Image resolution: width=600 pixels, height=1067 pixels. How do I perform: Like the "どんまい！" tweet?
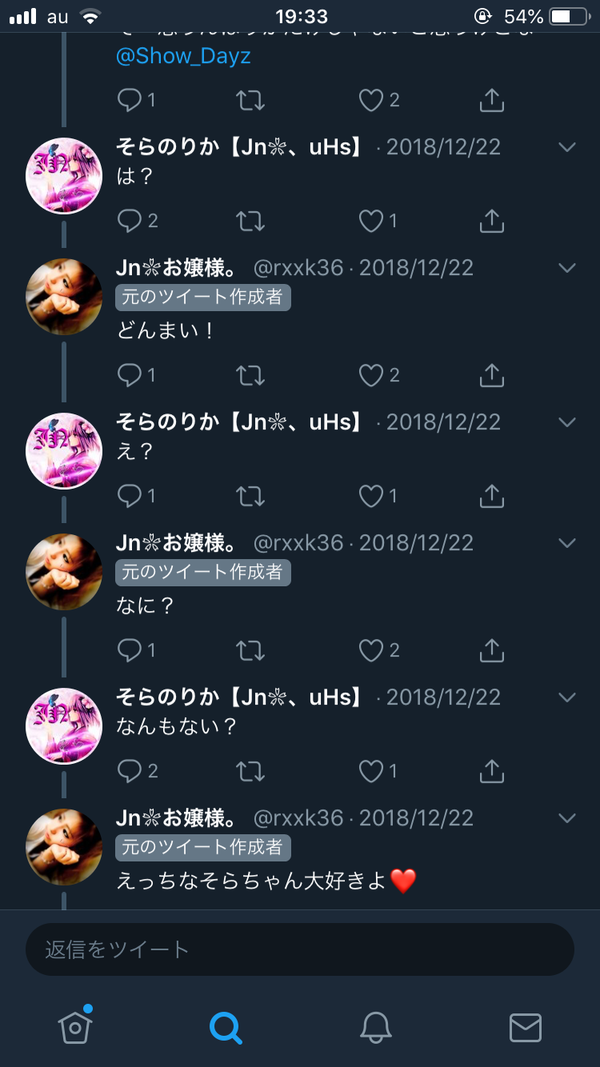tap(371, 374)
